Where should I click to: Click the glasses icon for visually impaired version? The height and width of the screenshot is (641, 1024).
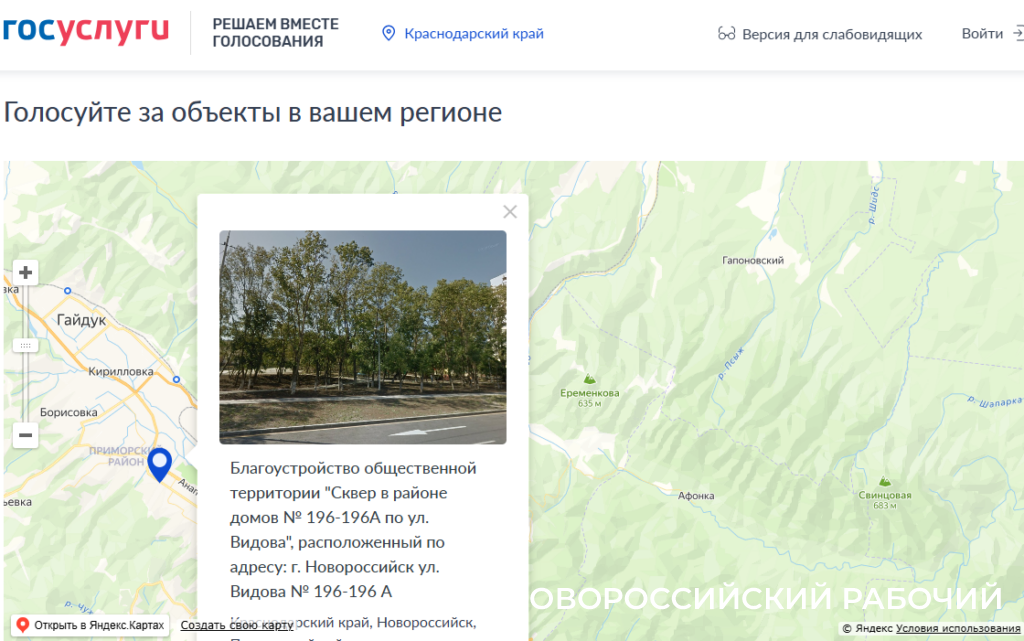[727, 34]
